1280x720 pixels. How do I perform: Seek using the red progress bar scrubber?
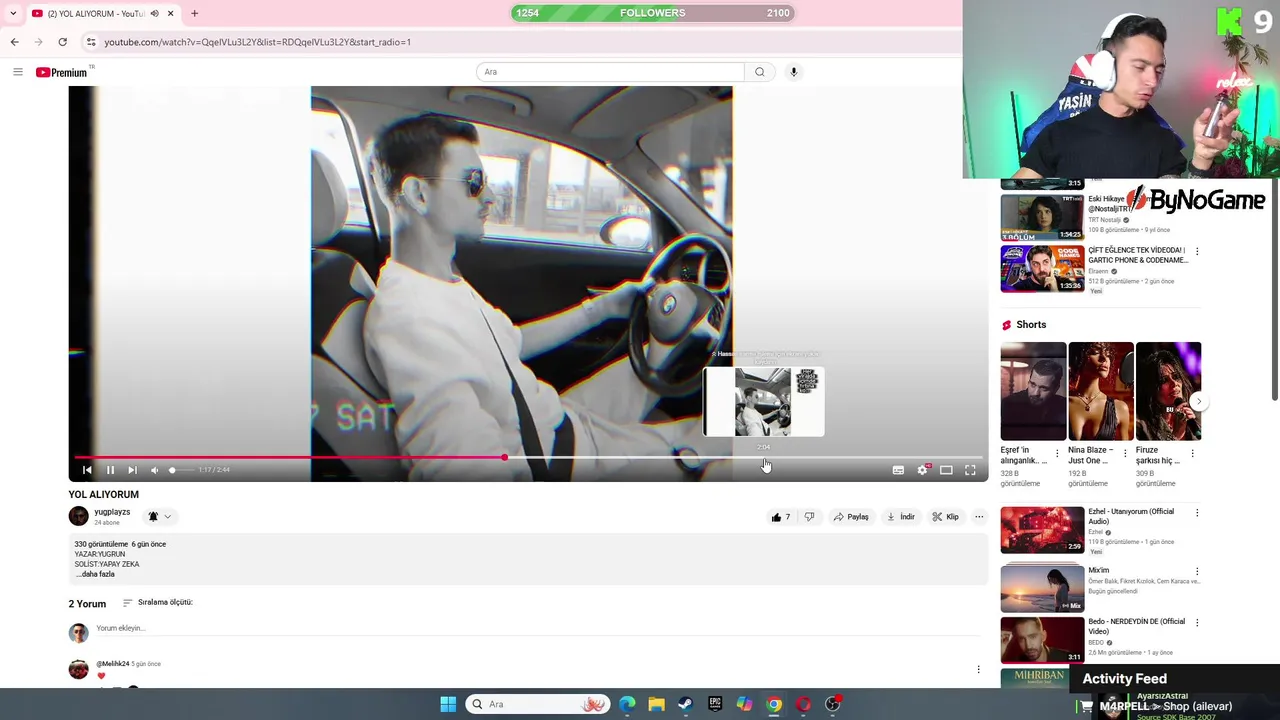pyautogui.click(x=505, y=457)
